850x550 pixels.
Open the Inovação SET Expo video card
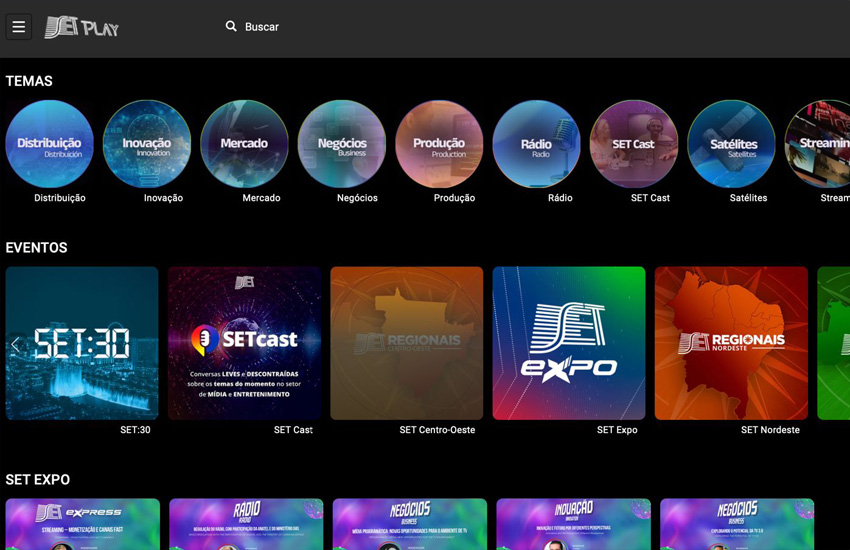coord(574,524)
